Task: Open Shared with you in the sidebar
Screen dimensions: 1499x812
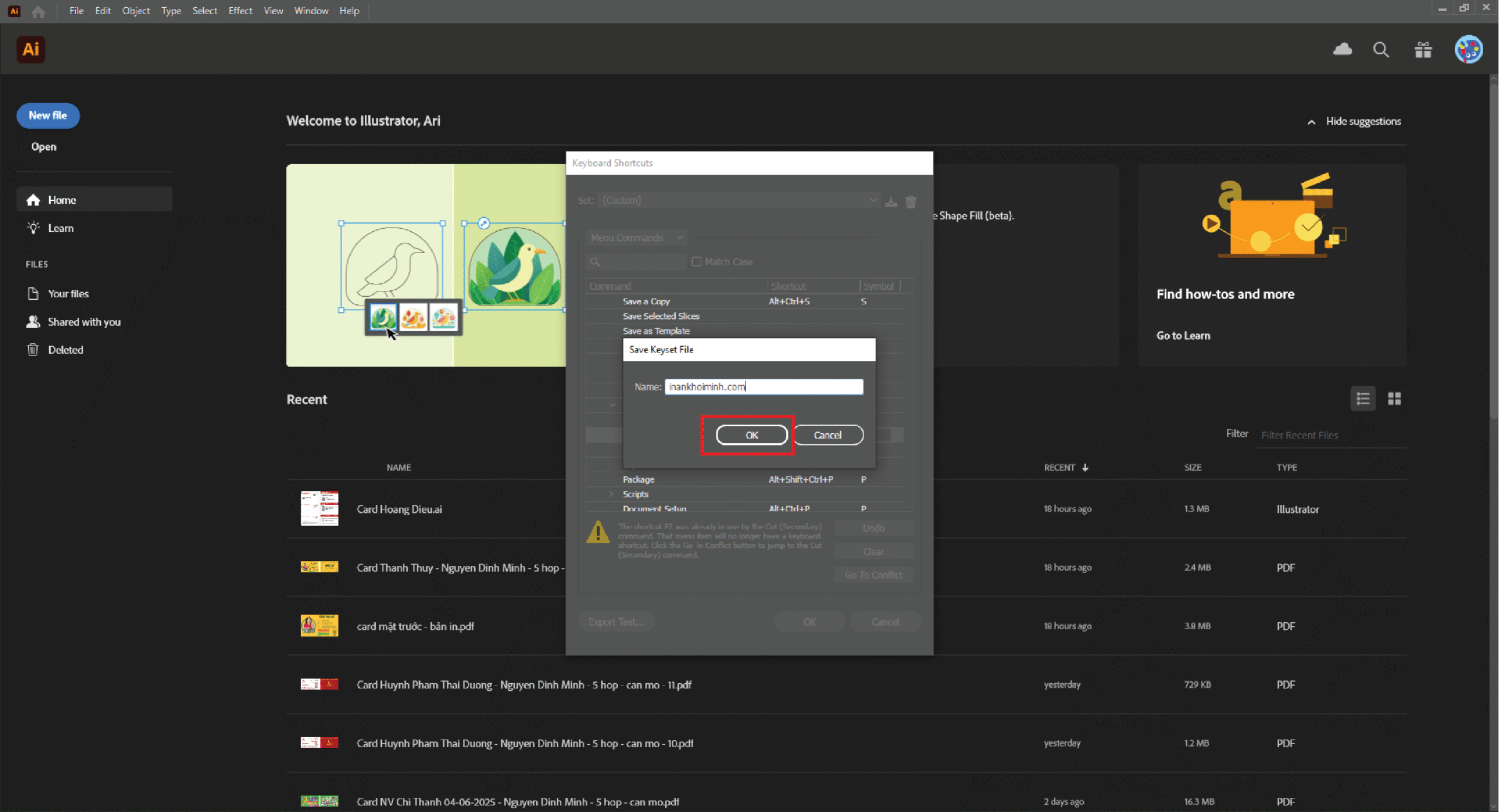Action: click(73, 321)
